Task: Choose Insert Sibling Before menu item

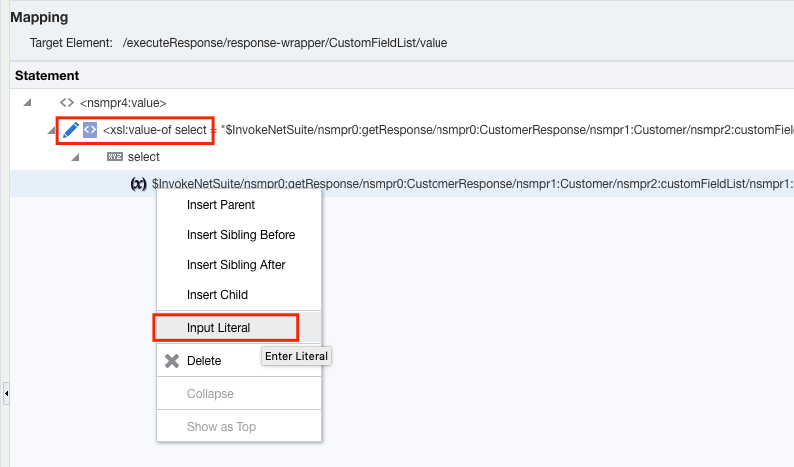Action: pos(240,235)
